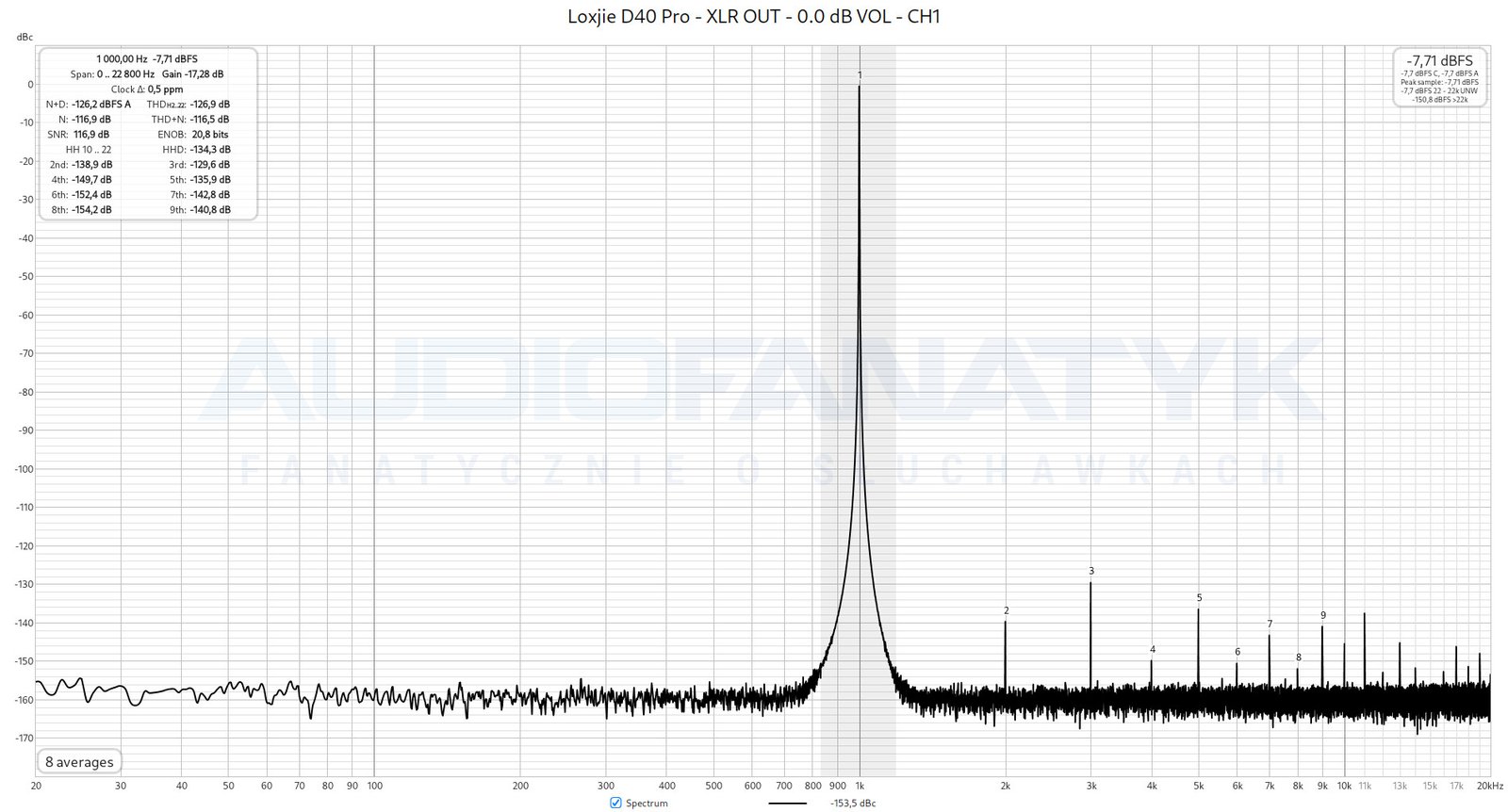This screenshot has width=1508, height=812.
Task: Click the 8th harmonic marker at 8k
Action: (x=1299, y=658)
